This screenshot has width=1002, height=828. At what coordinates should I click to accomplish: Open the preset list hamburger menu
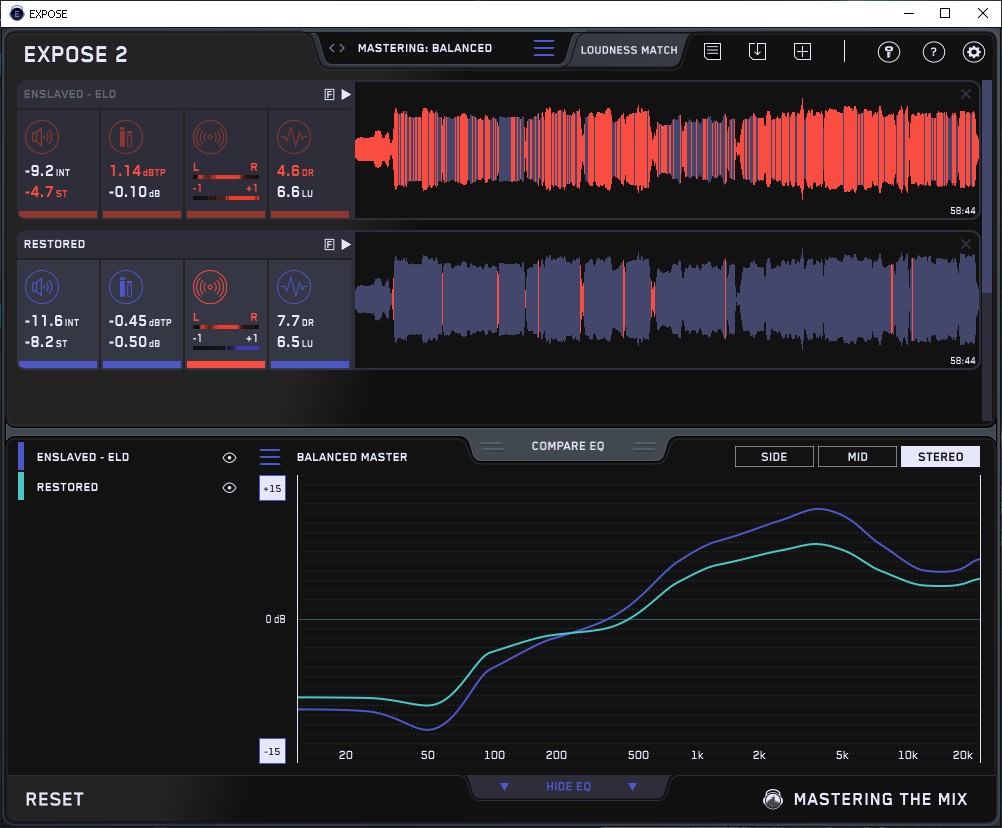(x=544, y=48)
